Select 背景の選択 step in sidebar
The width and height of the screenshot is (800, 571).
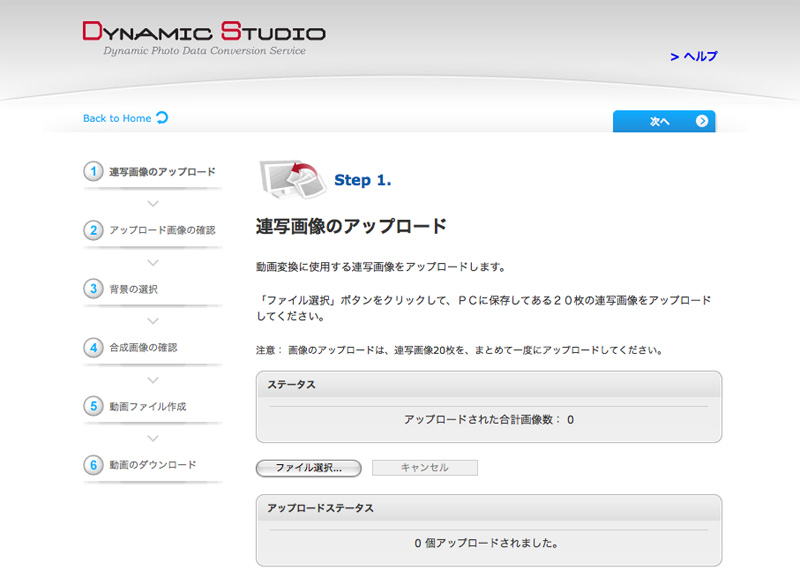click(134, 289)
